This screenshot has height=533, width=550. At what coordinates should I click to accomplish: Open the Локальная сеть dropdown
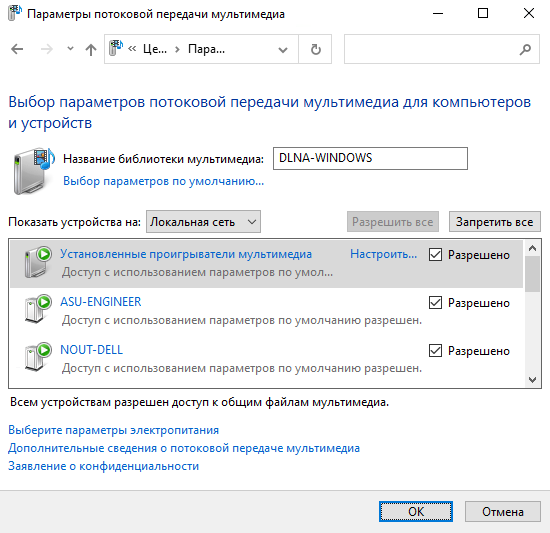[203, 222]
